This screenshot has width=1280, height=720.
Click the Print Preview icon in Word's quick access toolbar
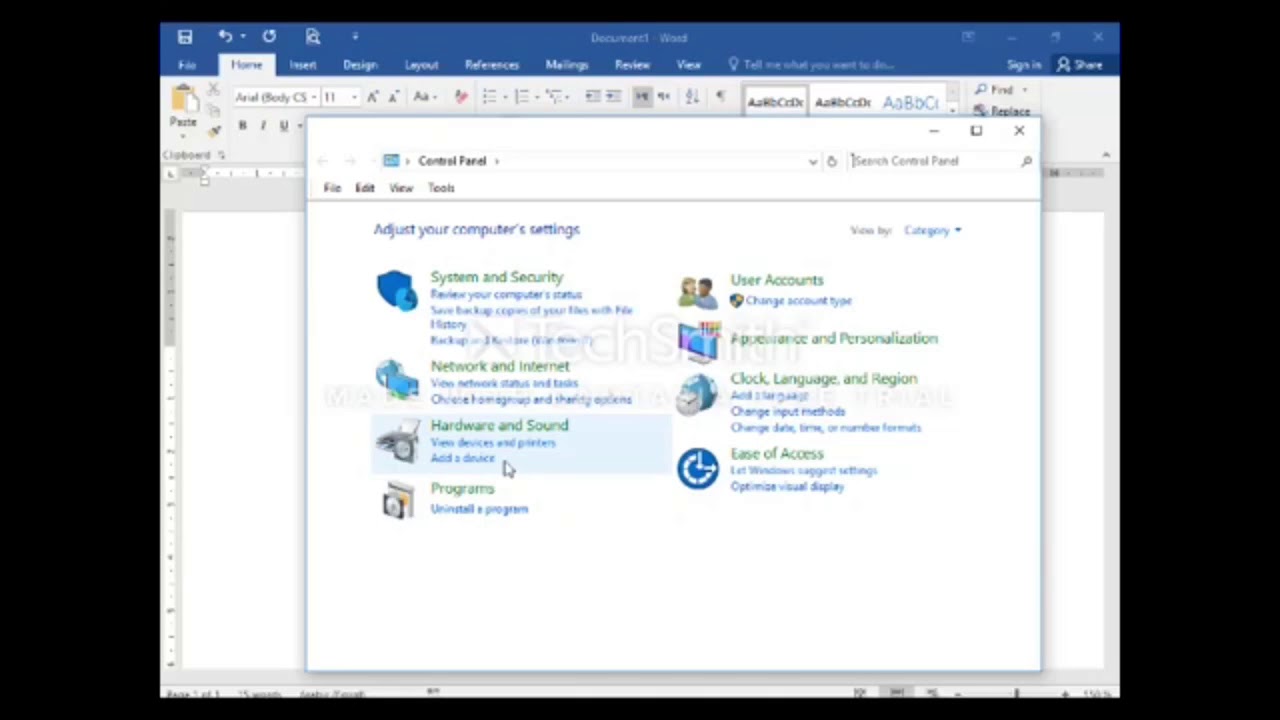point(313,37)
